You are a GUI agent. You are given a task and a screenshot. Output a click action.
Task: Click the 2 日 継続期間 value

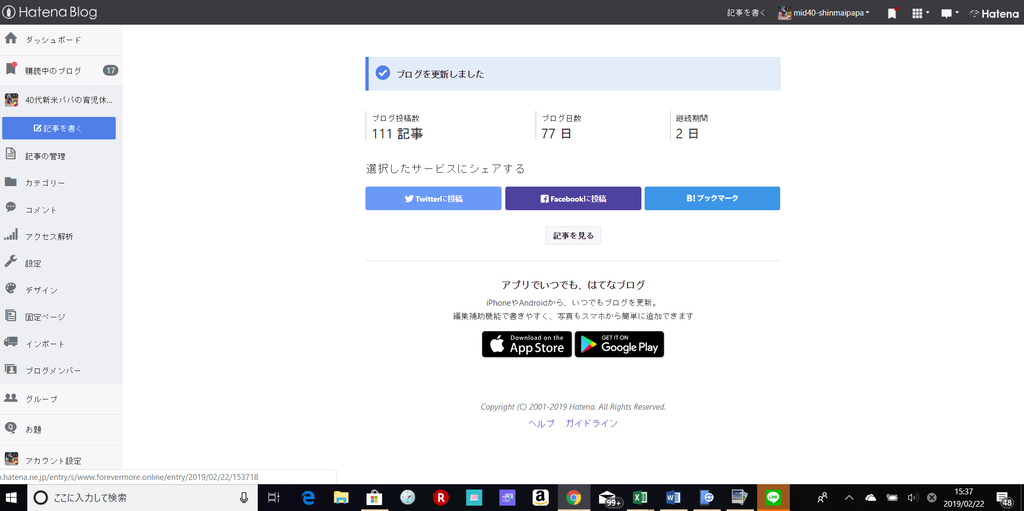coord(687,134)
